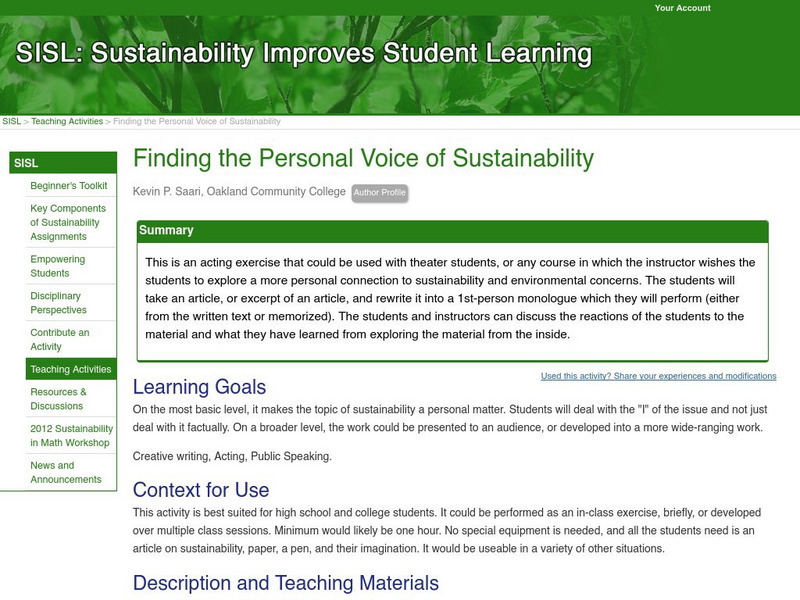Open 2012 Sustainability in Math Workshop

coord(69,436)
